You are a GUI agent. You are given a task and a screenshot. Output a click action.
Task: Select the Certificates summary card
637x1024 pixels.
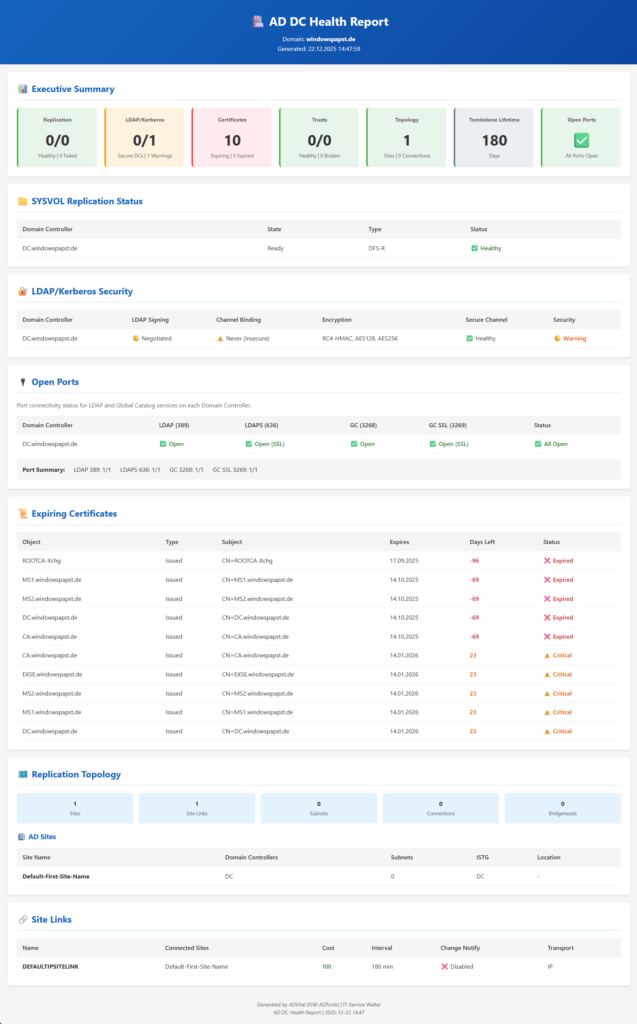click(x=232, y=137)
